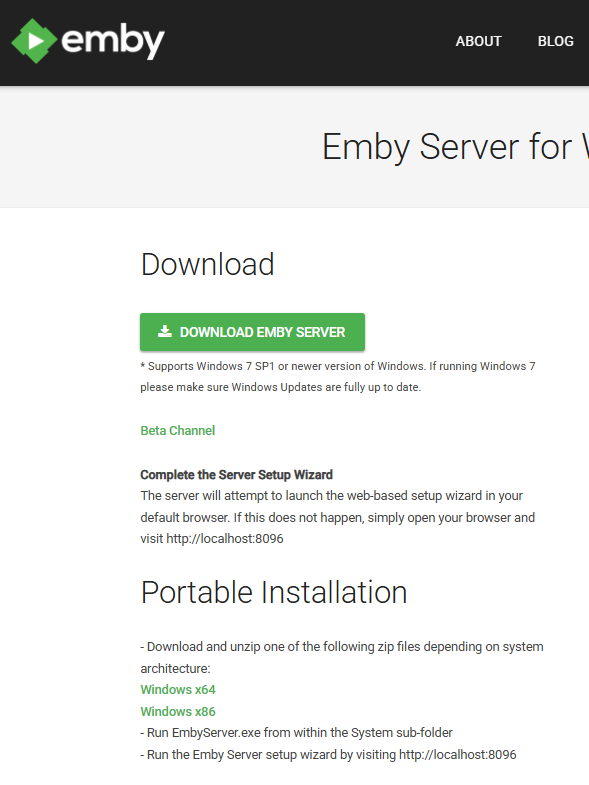Image resolution: width=589 pixels, height=785 pixels.
Task: Click 'visit http://localhost:8096' text
Action: click(212, 539)
